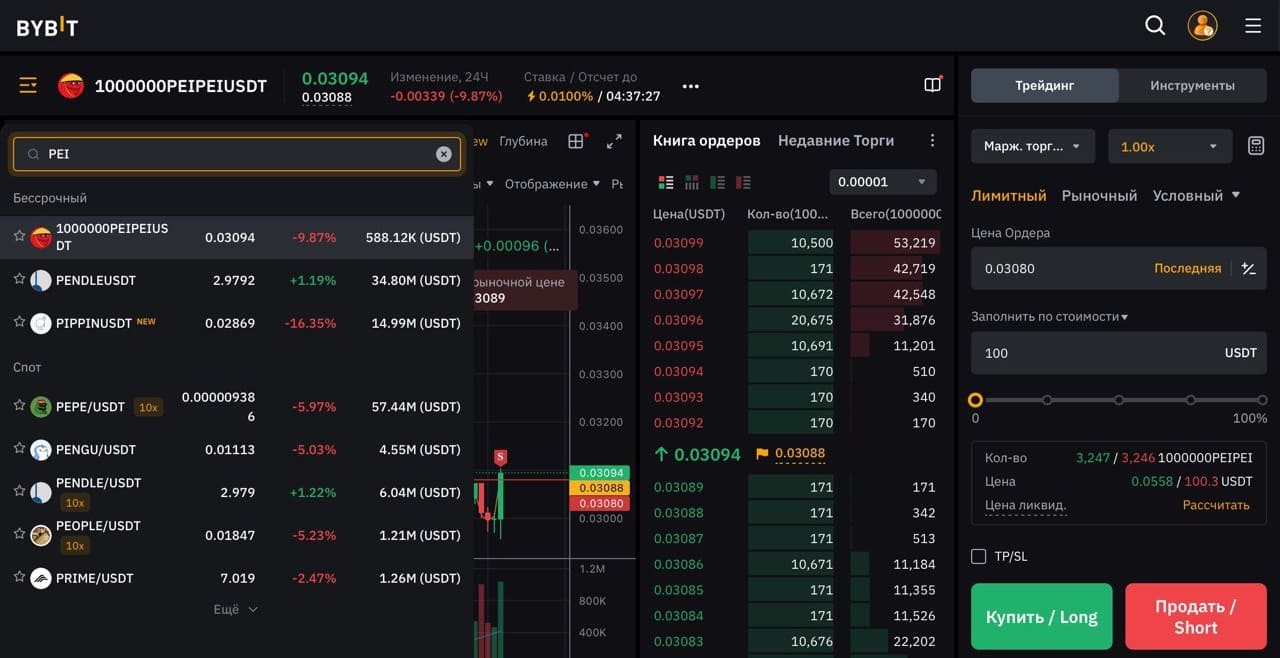The width and height of the screenshot is (1280, 658).
Task: Open the hamburger menu at top right
Action: tap(1253, 26)
